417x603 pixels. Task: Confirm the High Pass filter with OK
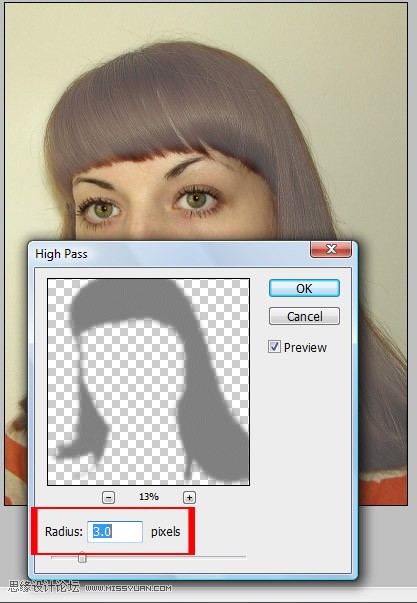[304, 288]
